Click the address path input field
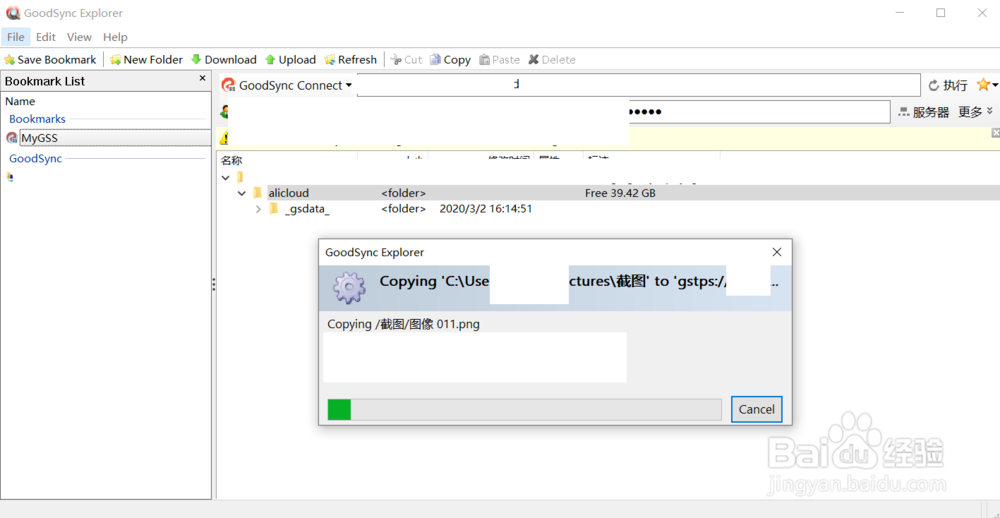Screen dimensions: 1000x518 pyautogui.click(x=638, y=85)
